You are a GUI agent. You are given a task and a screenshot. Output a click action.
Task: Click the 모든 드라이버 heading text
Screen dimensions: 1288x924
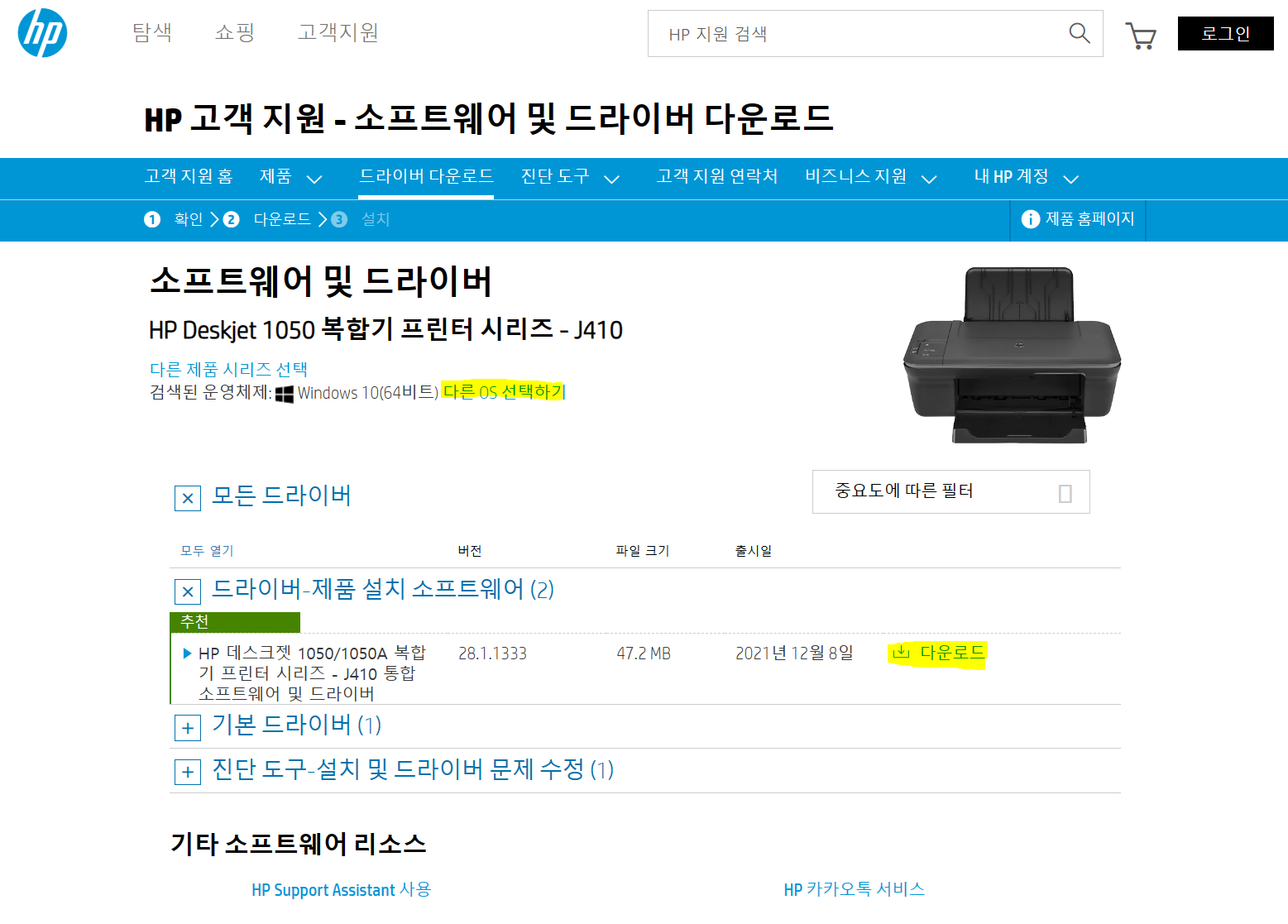(282, 496)
